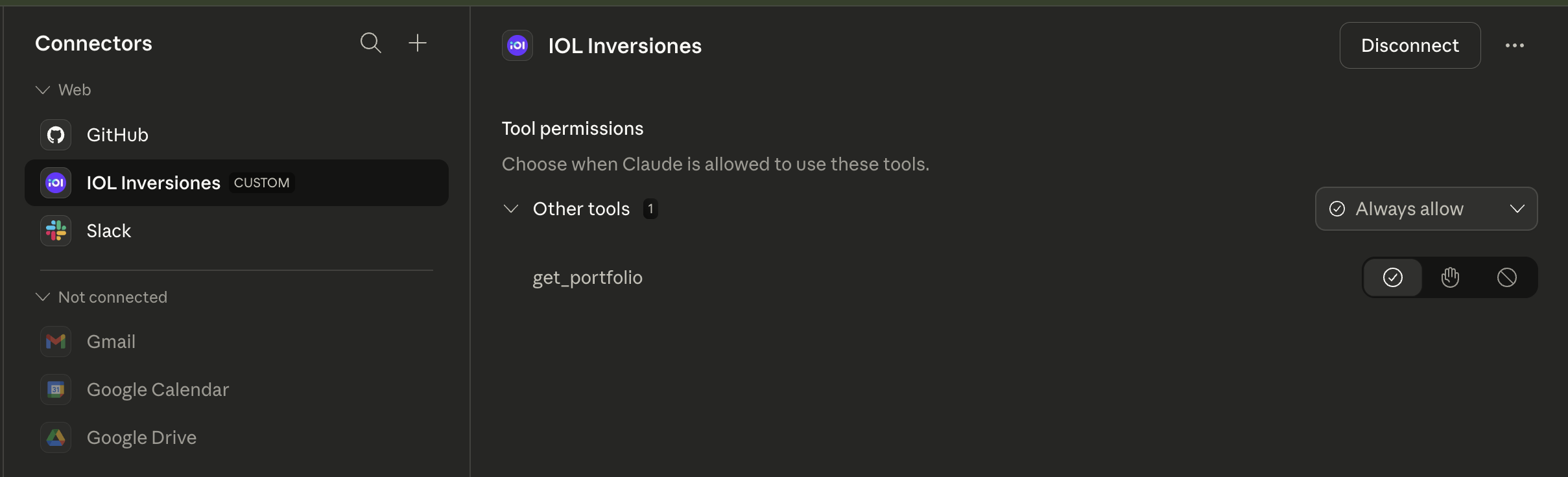Click the GitHub logo icon
This screenshot has width=1568, height=477.
(x=56, y=135)
